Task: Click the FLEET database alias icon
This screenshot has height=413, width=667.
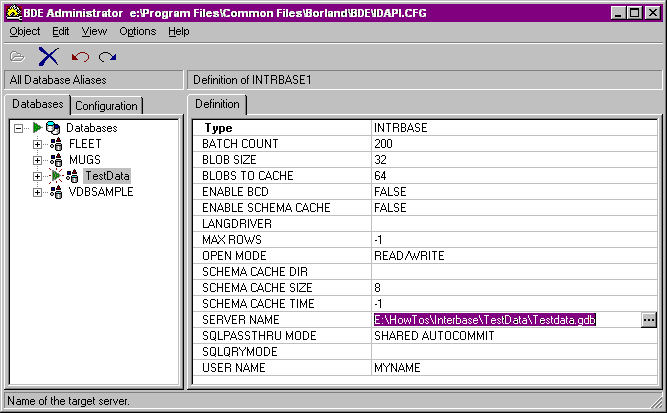Action: tap(57, 144)
